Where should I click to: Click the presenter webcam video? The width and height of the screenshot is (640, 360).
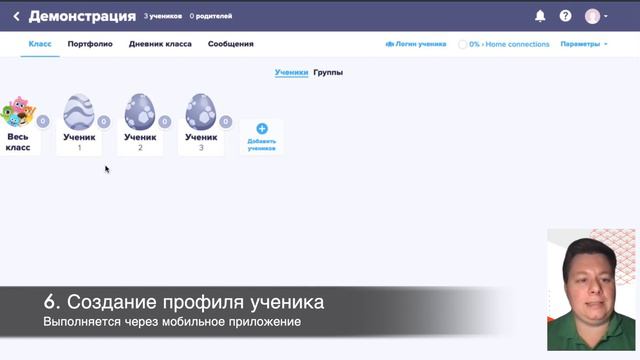[x=591, y=289]
